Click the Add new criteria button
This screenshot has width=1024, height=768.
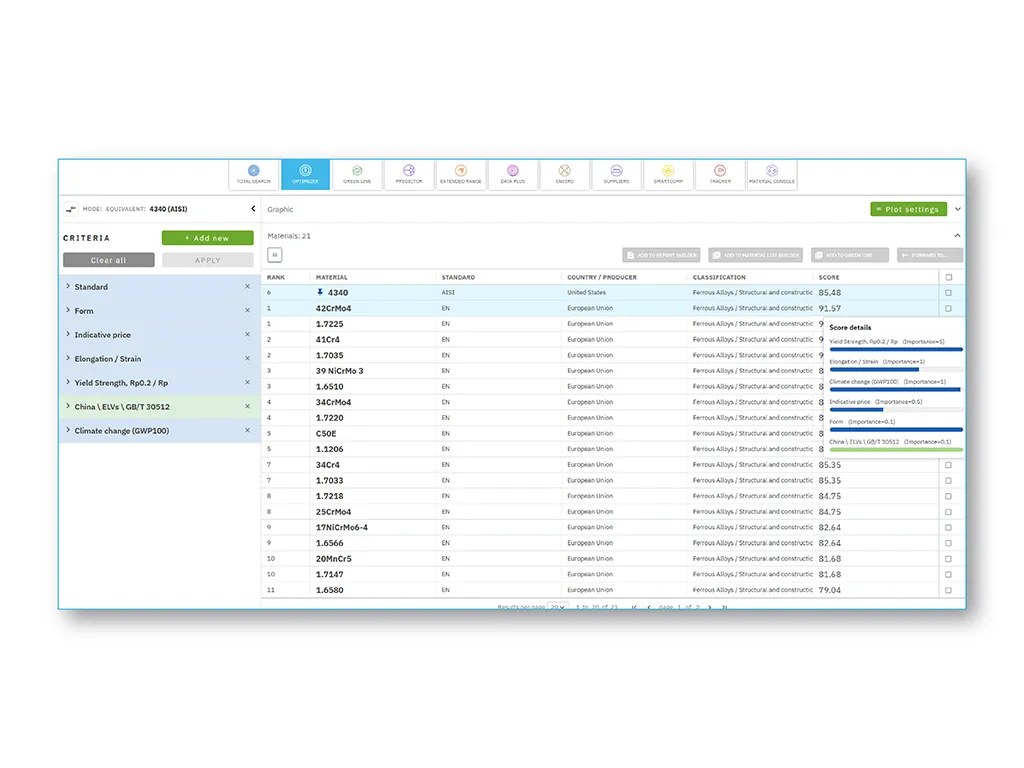207,238
